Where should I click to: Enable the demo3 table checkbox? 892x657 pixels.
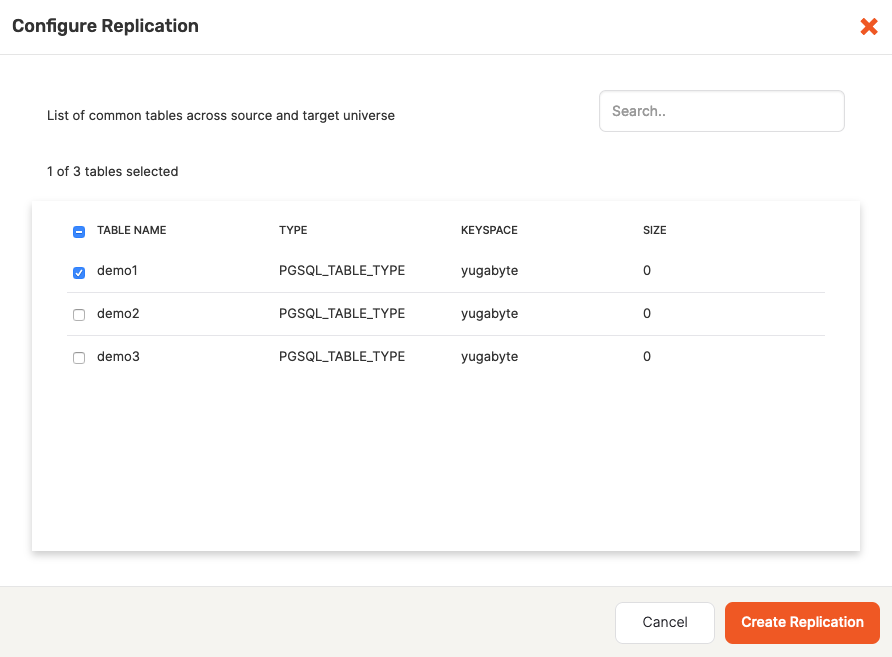click(79, 358)
